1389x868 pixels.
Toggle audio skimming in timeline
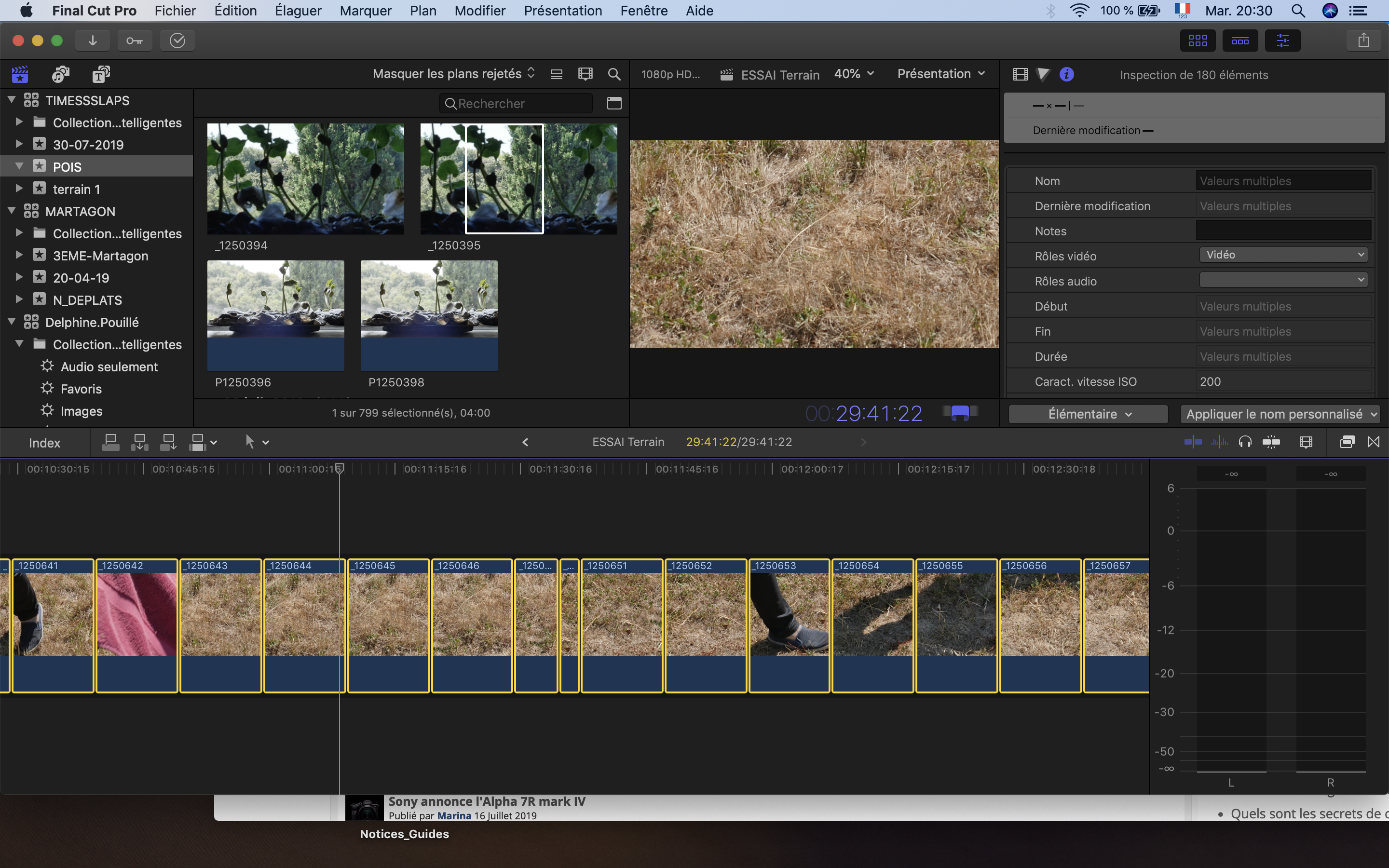pos(1219,442)
